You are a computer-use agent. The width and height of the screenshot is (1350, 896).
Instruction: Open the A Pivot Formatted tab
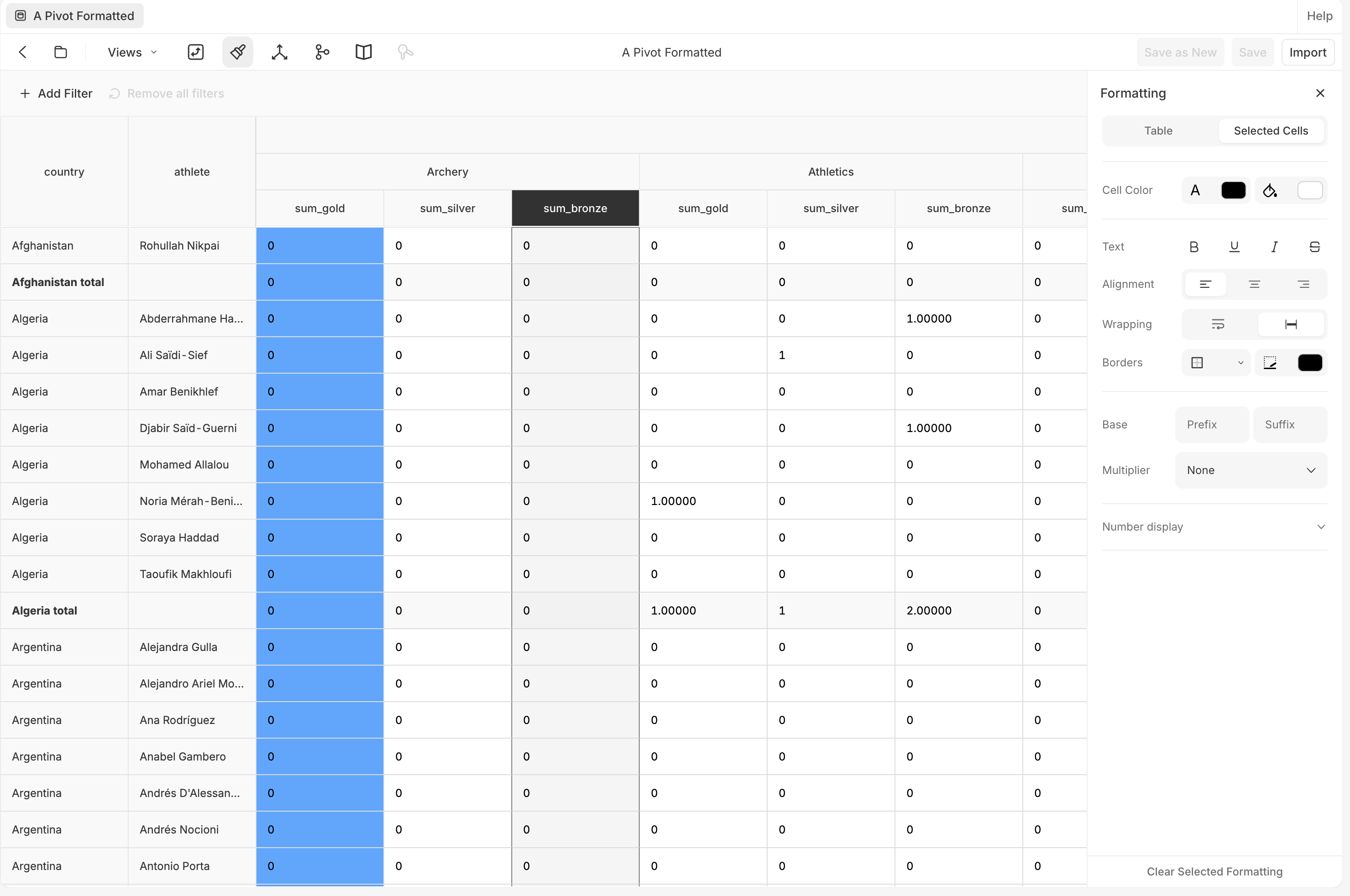pyautogui.click(x=75, y=16)
